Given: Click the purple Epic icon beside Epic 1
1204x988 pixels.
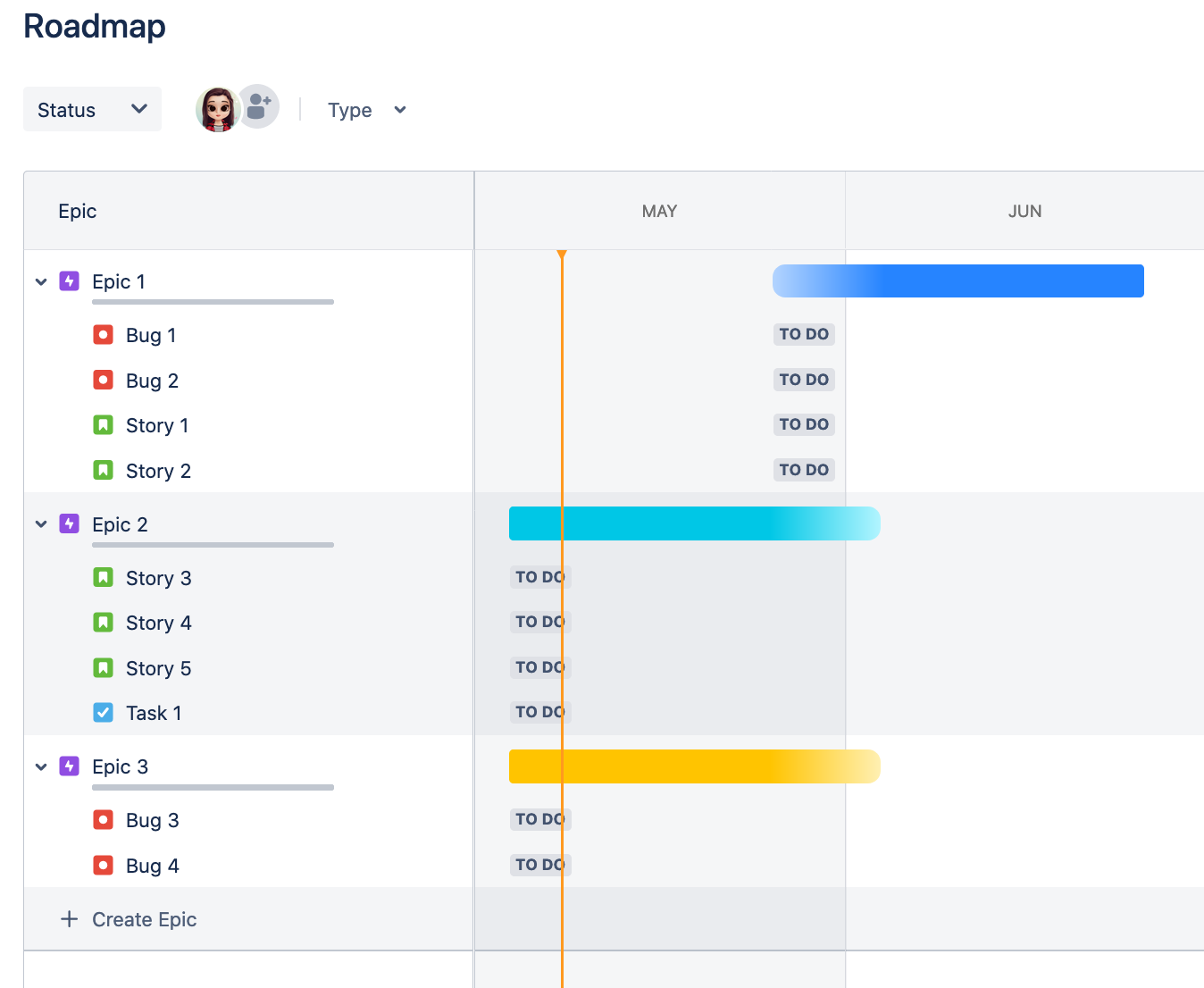Looking at the screenshot, I should pyautogui.click(x=69, y=280).
